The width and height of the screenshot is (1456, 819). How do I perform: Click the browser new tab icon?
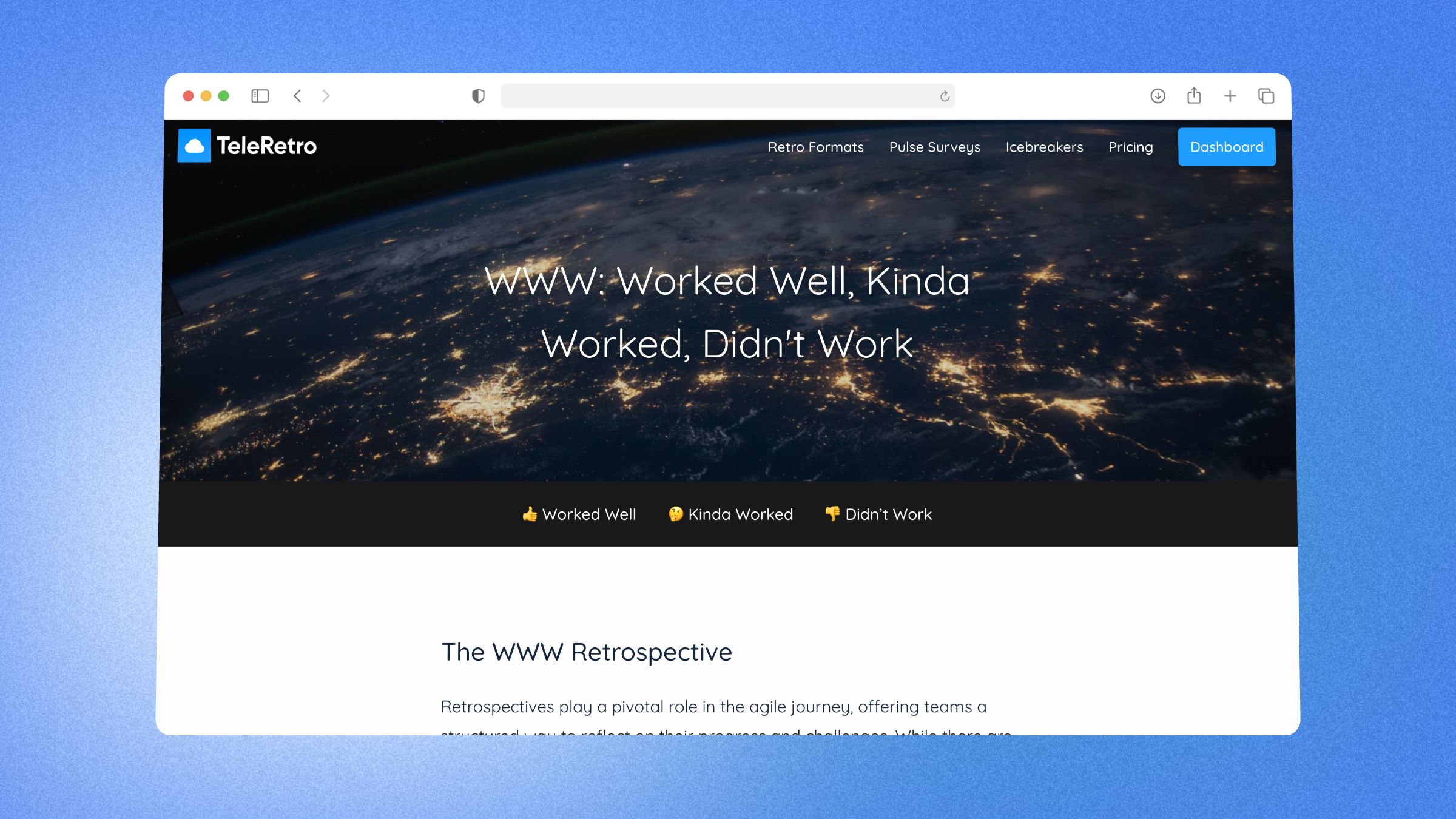1229,95
